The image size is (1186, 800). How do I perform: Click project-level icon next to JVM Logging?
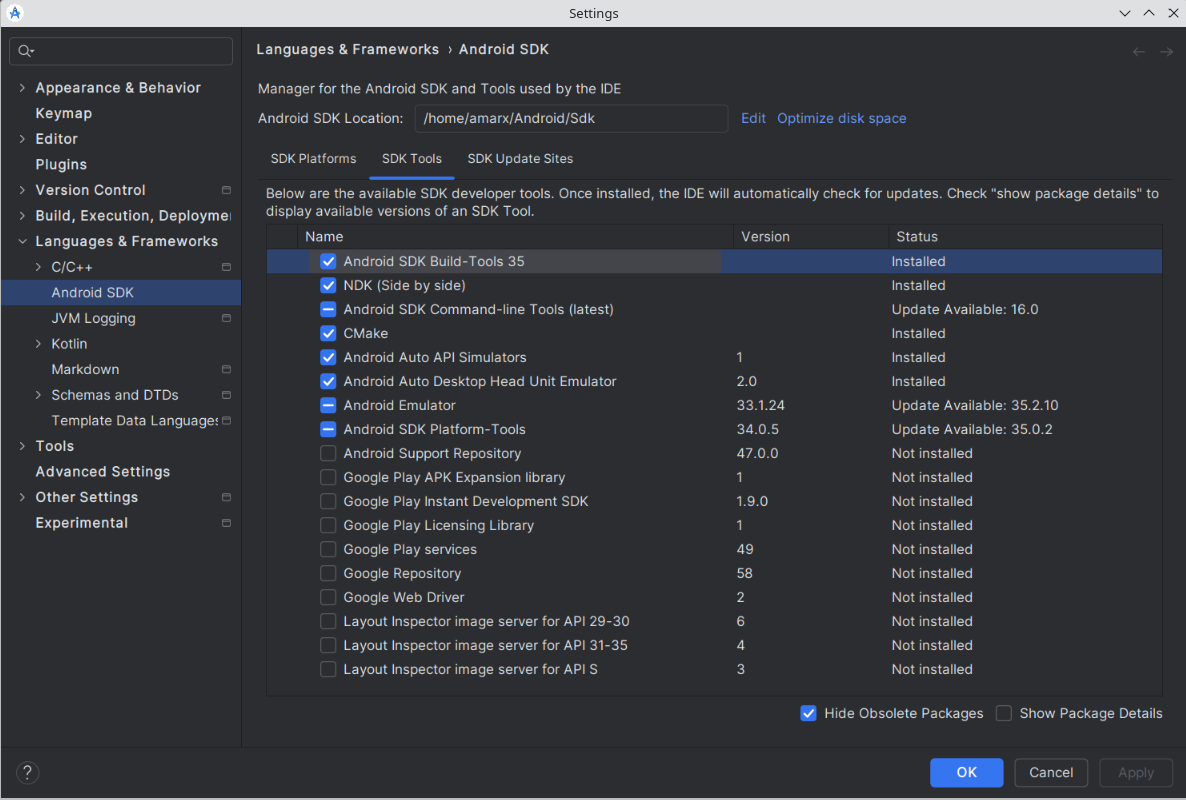click(226, 318)
